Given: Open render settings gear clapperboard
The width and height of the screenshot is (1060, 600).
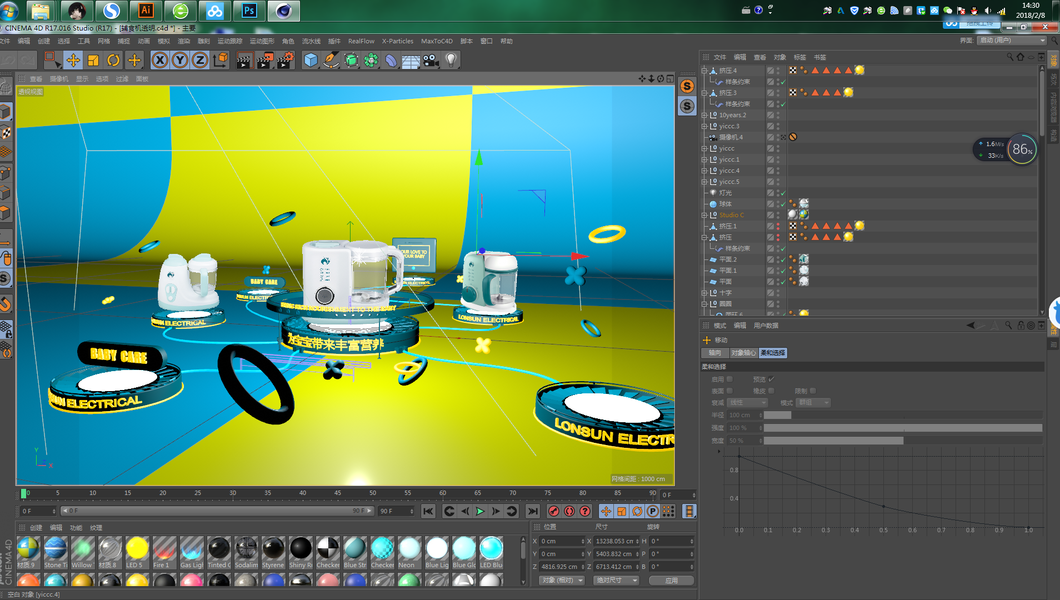Looking at the screenshot, I should (285, 60).
